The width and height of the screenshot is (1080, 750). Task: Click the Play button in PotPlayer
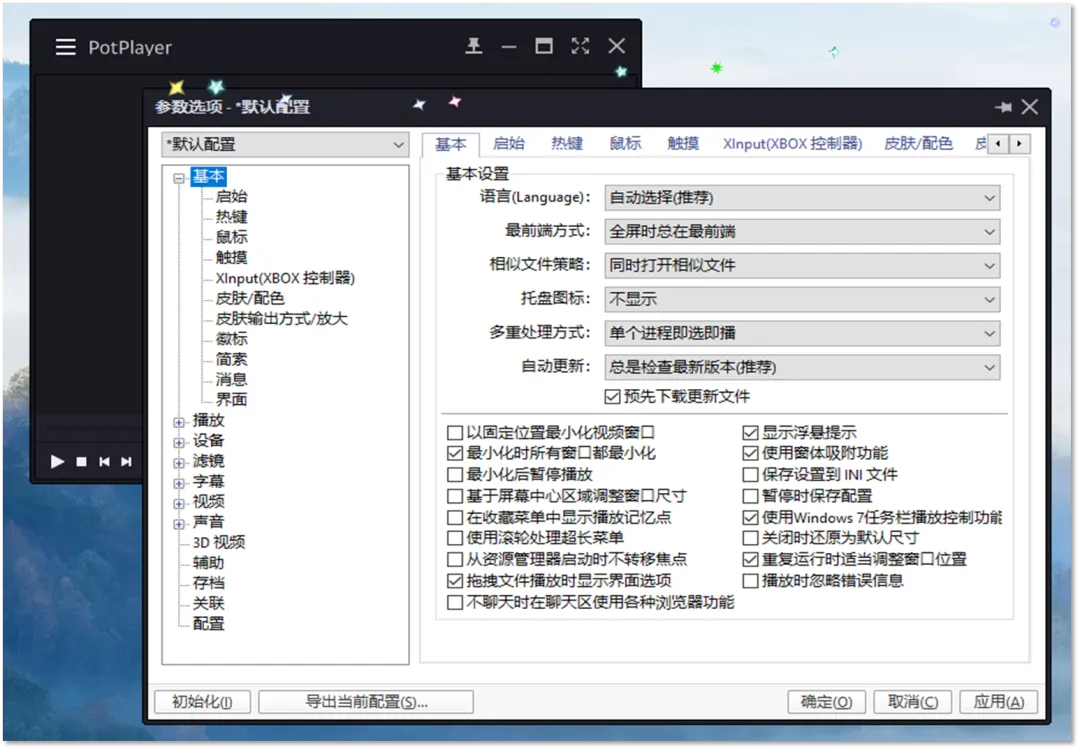tap(57, 461)
